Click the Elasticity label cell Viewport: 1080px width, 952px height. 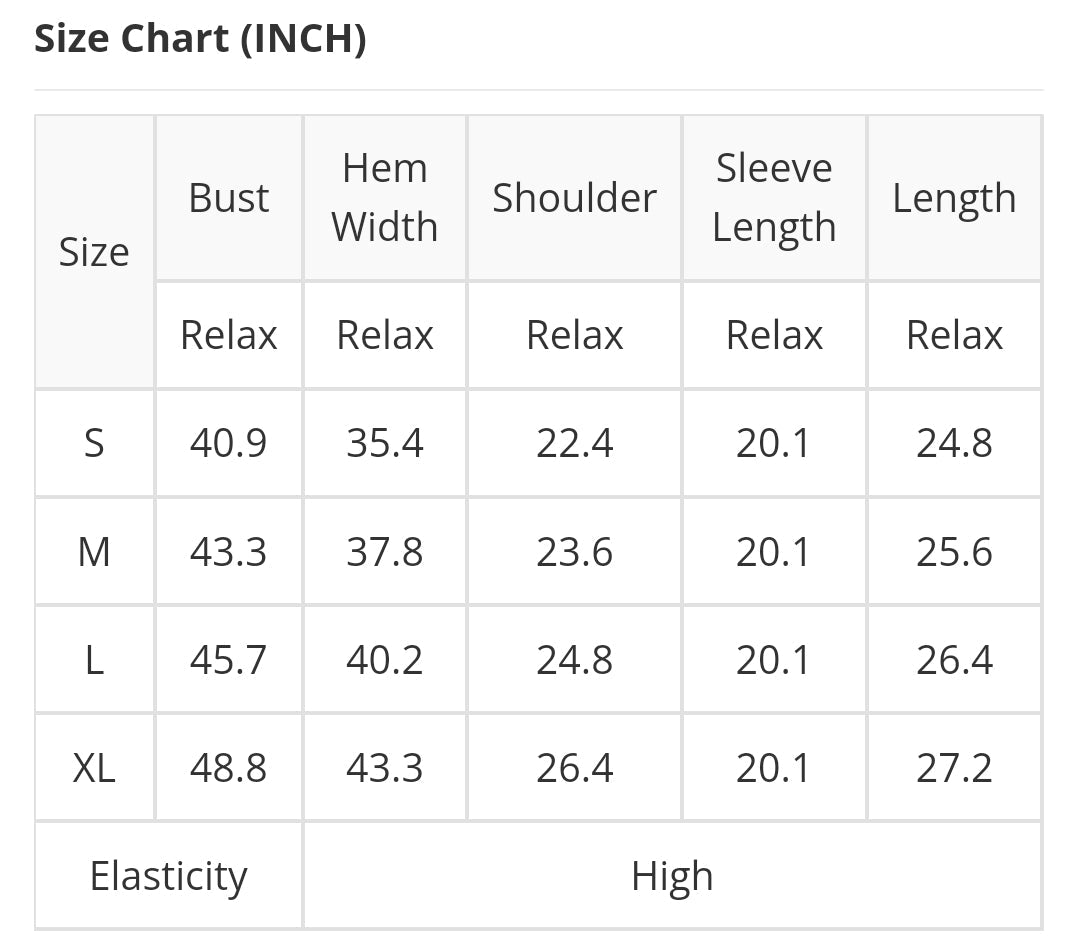168,876
